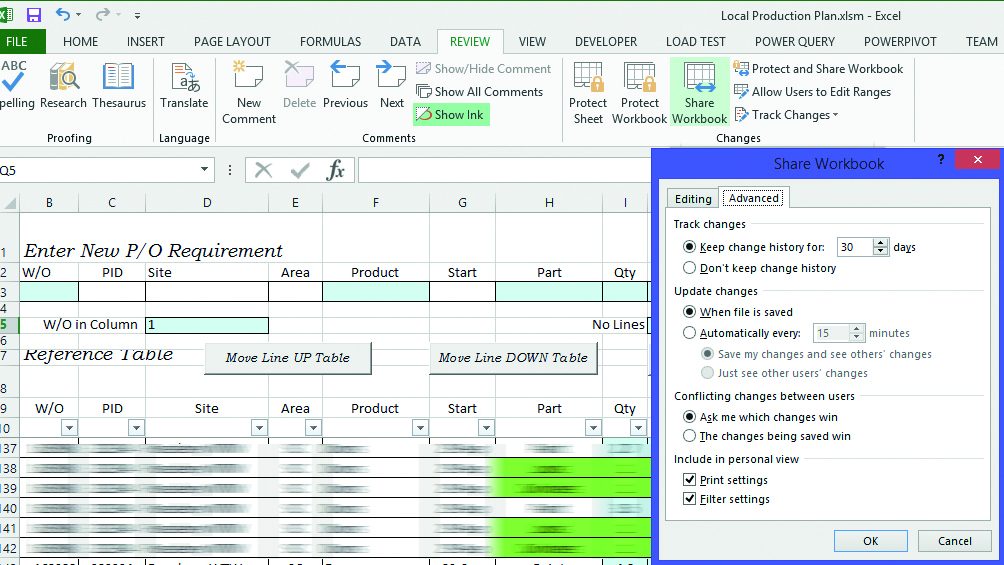Open the Name Box dropdown arrow
Screen dimensions: 1004x565
204,170
